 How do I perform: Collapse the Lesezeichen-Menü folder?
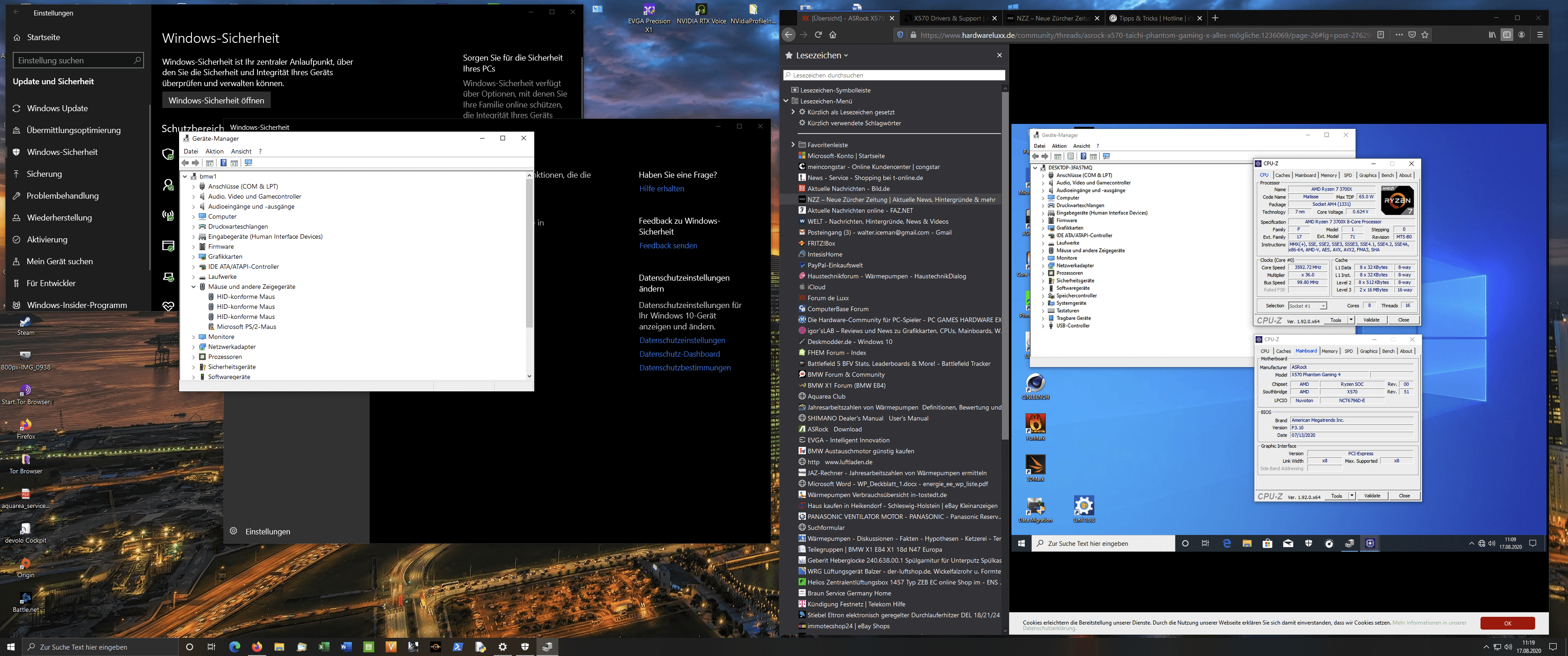click(786, 101)
